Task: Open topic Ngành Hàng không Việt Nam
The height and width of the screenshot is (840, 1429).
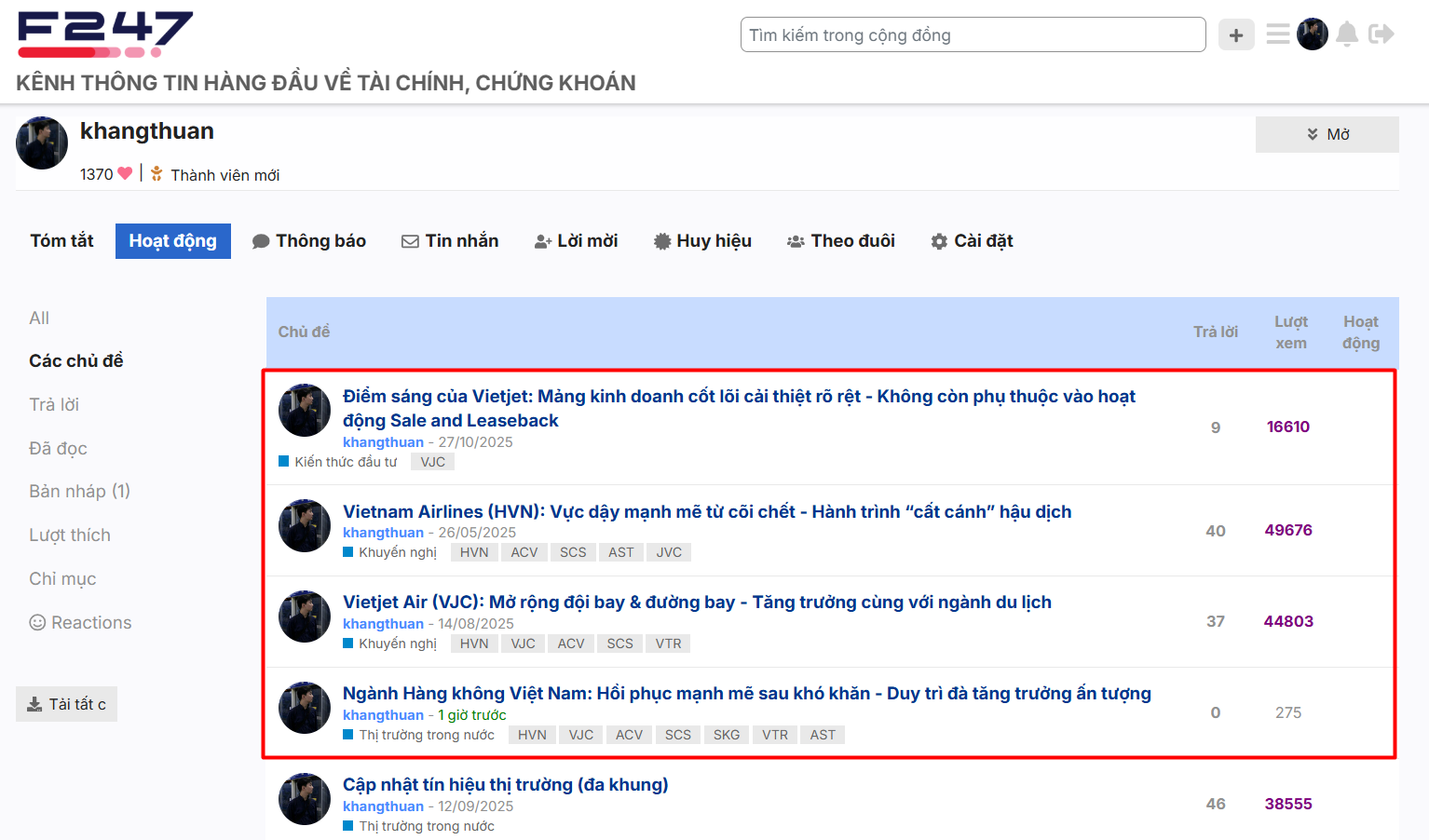Action: pyautogui.click(x=747, y=694)
